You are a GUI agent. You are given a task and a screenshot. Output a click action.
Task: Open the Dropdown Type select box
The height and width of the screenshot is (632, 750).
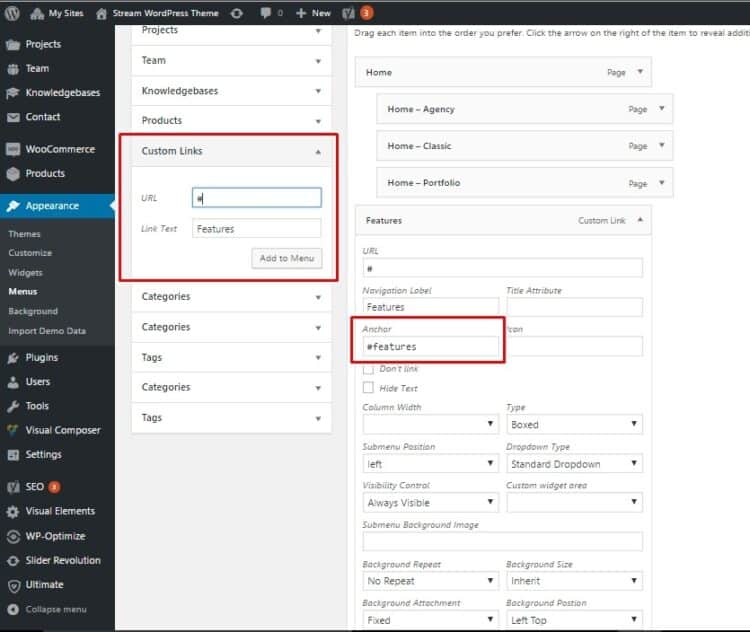tap(574, 464)
